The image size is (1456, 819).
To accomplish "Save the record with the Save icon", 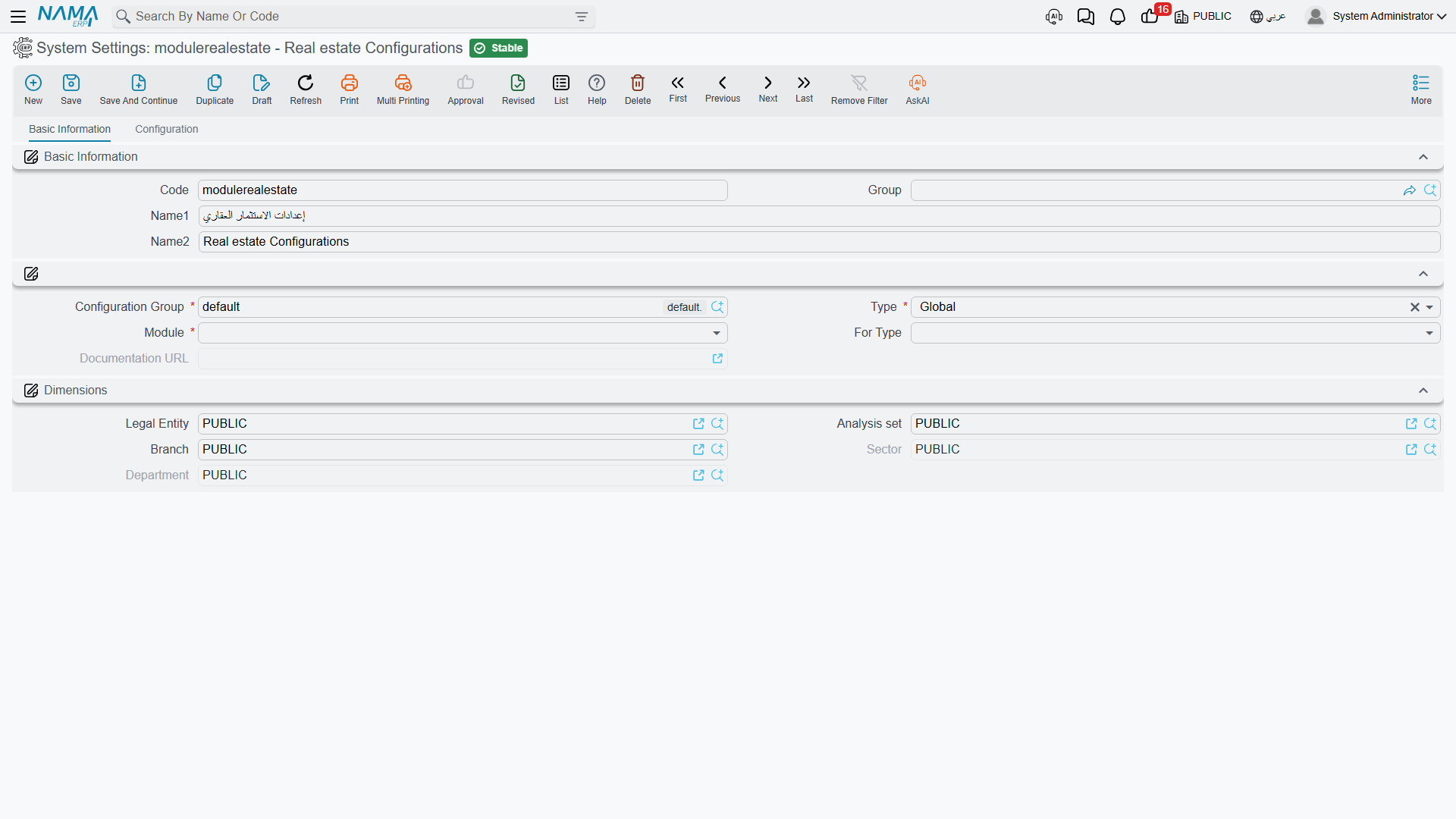I will [x=71, y=89].
